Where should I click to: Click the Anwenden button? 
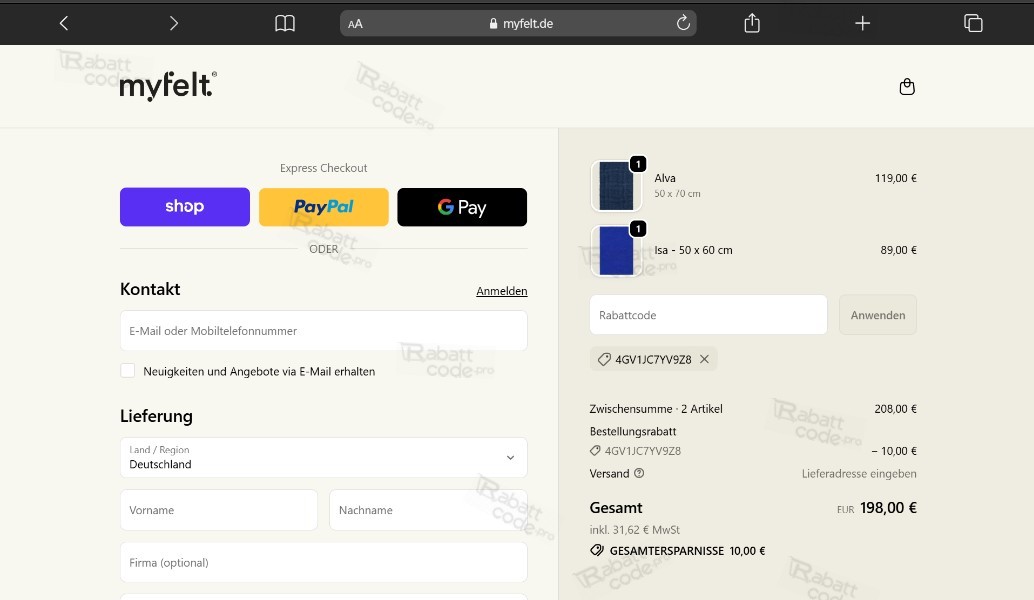[x=878, y=315]
